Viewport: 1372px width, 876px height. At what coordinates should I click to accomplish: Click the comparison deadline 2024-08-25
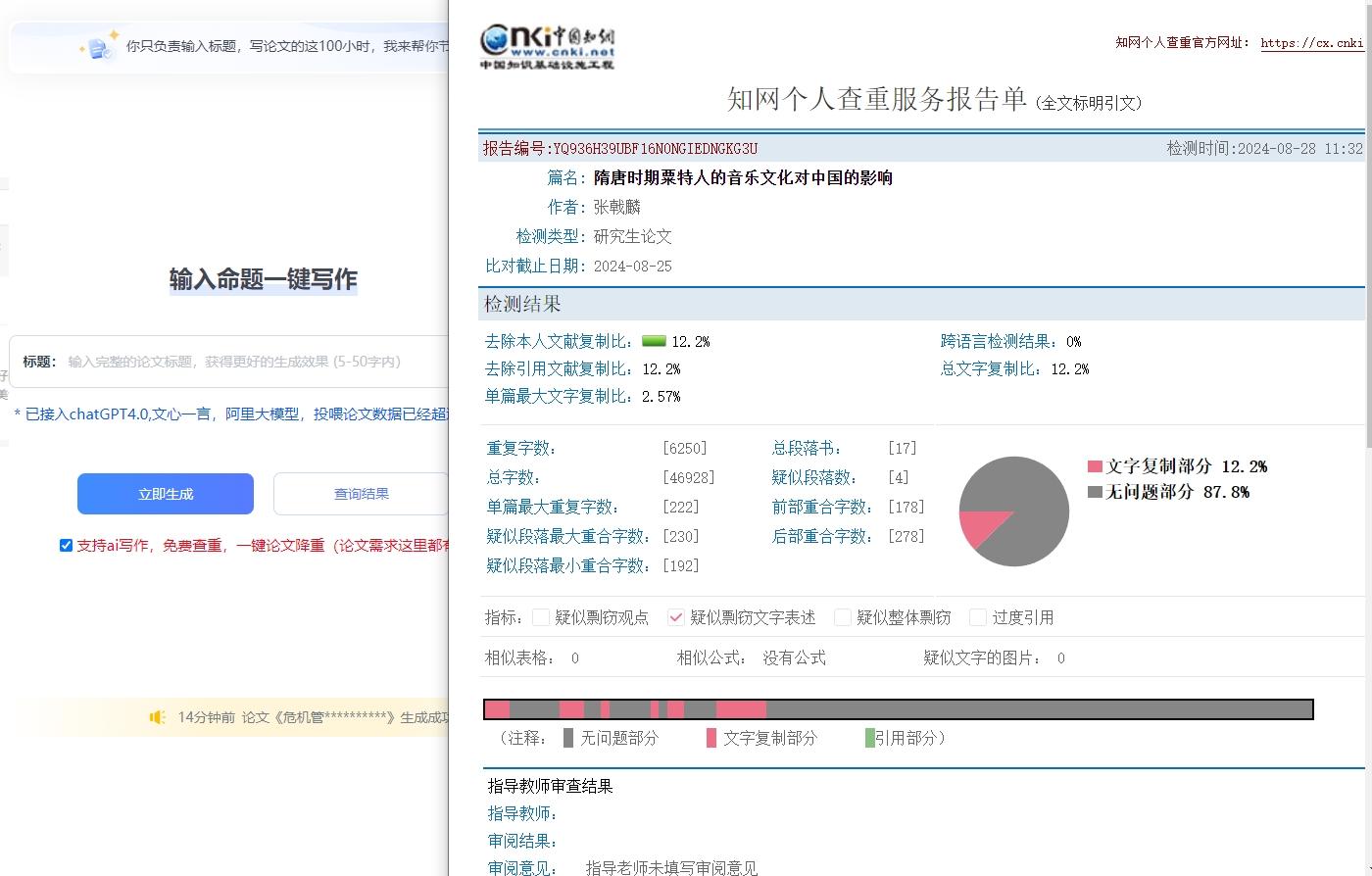[x=633, y=267]
